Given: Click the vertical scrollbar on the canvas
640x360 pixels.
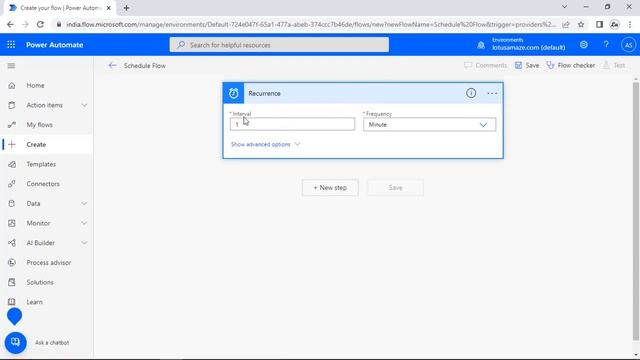Looking at the screenshot, I should pyautogui.click(x=636, y=211).
